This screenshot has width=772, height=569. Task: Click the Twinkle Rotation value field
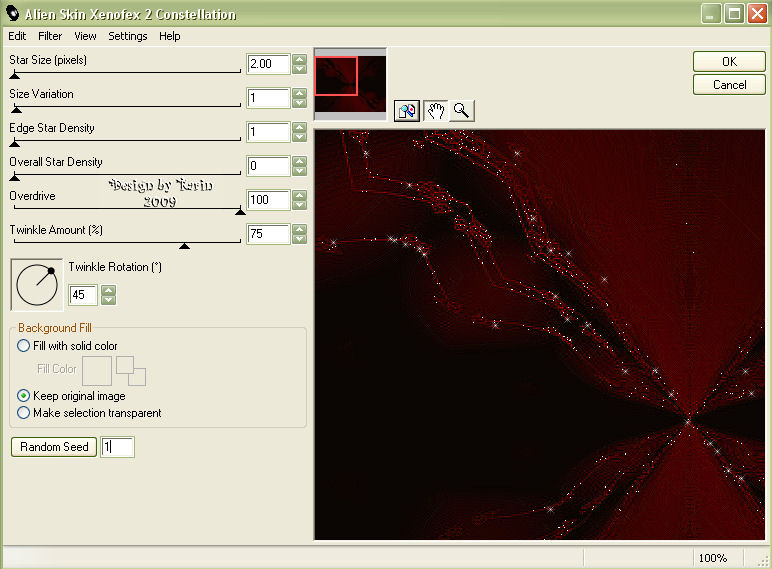pos(83,295)
